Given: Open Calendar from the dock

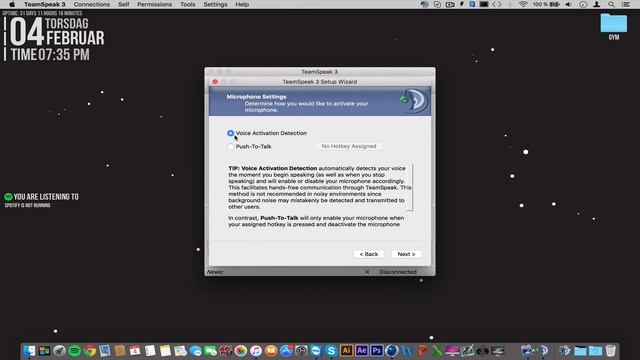Looking at the screenshot, I should [135, 351].
